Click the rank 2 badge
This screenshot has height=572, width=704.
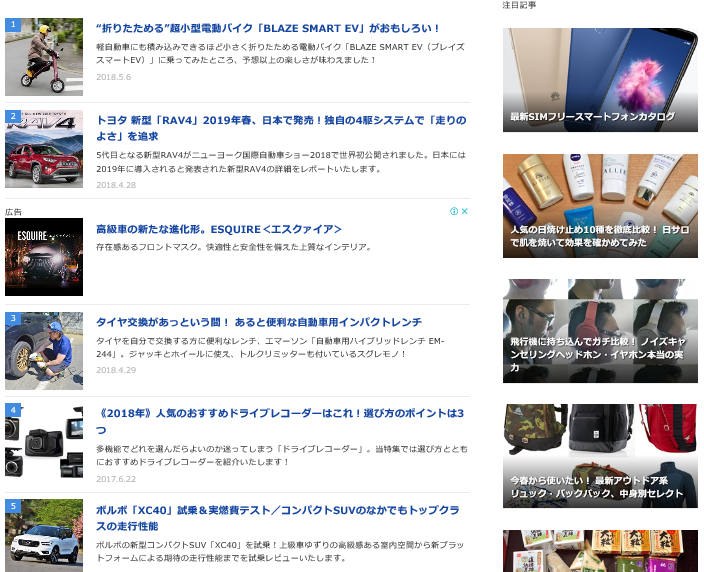[13, 116]
